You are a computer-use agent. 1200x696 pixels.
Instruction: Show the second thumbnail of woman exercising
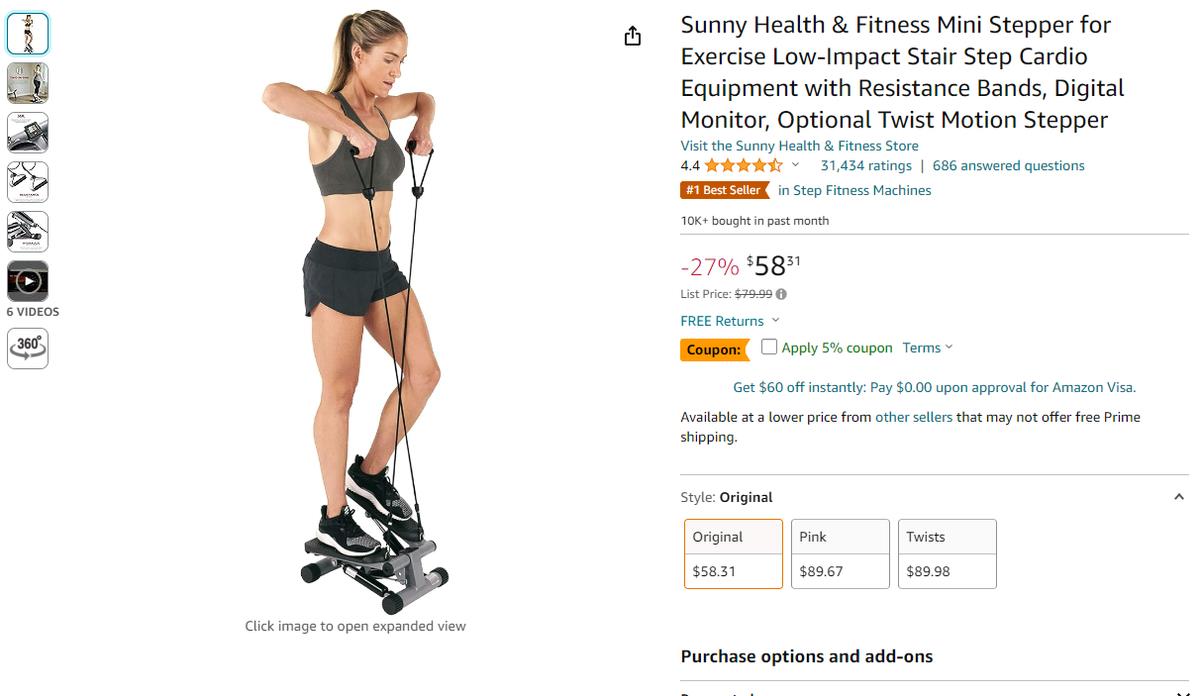click(x=28, y=83)
